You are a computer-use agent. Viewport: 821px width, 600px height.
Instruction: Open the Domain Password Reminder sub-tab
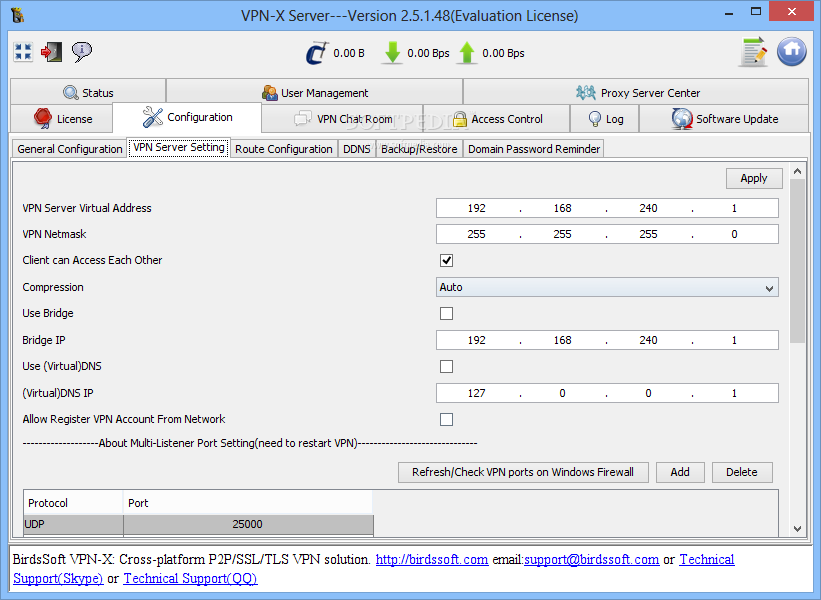pyautogui.click(x=534, y=149)
